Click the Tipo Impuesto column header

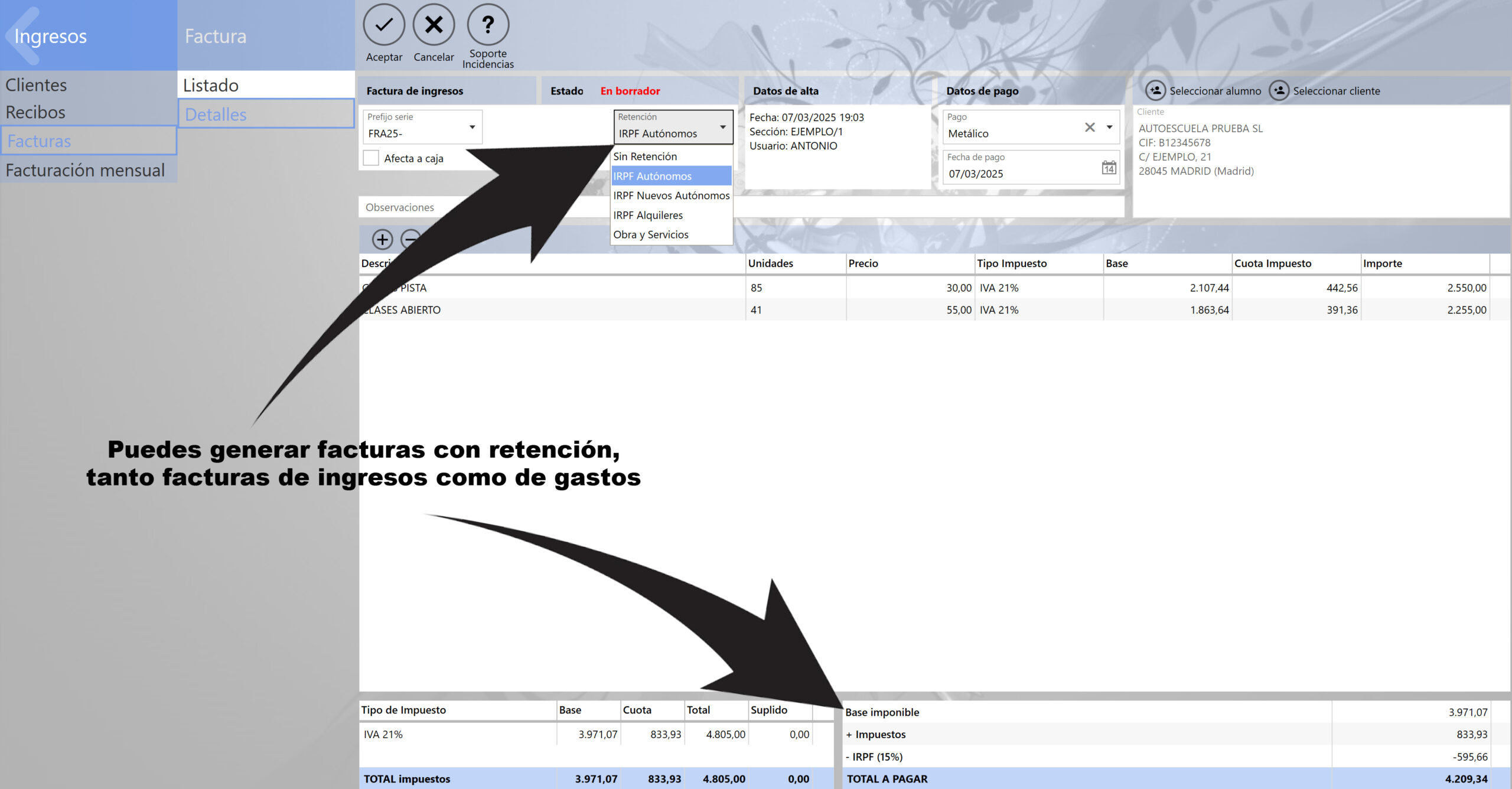click(1039, 263)
